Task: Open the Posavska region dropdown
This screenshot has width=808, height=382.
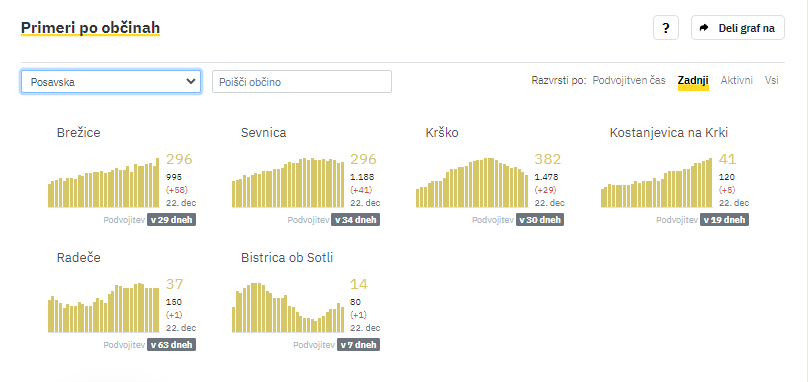Action: click(x=111, y=81)
